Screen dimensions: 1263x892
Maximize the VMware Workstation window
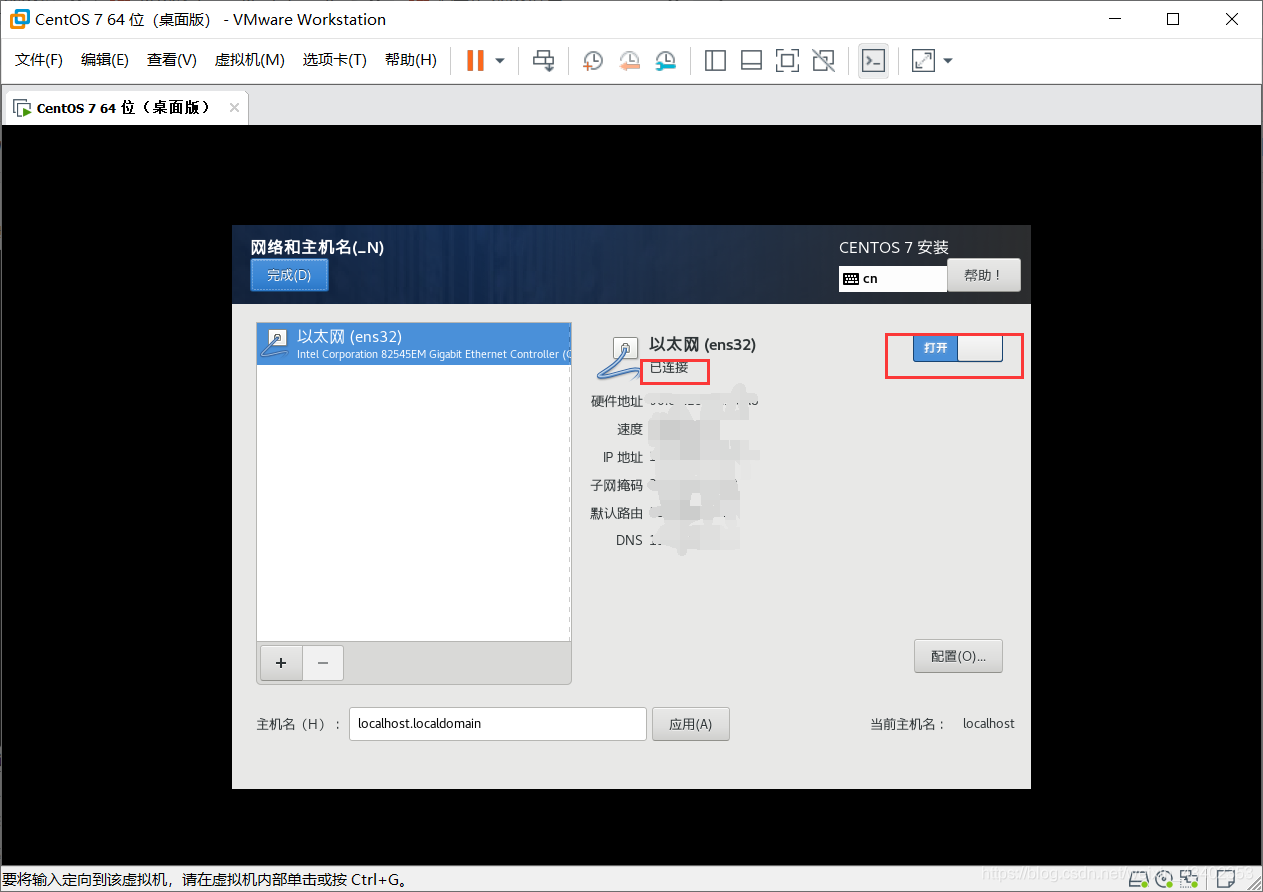pos(1173,19)
